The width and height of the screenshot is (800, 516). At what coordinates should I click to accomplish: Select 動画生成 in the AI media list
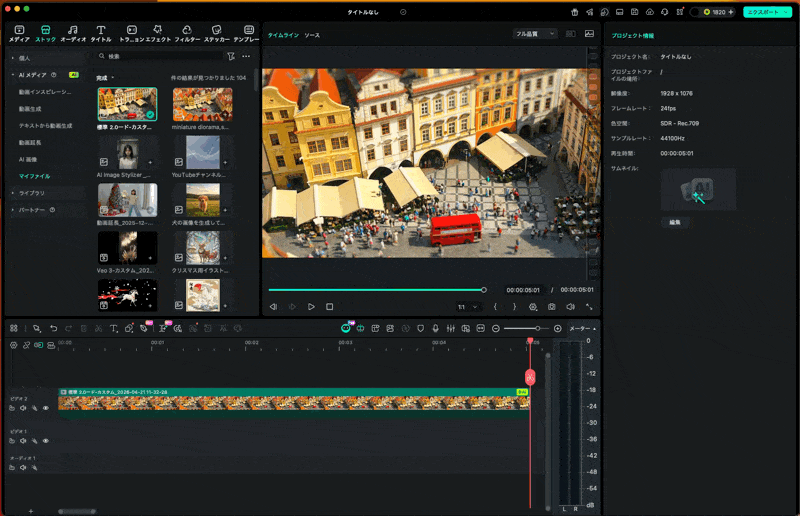click(30, 109)
